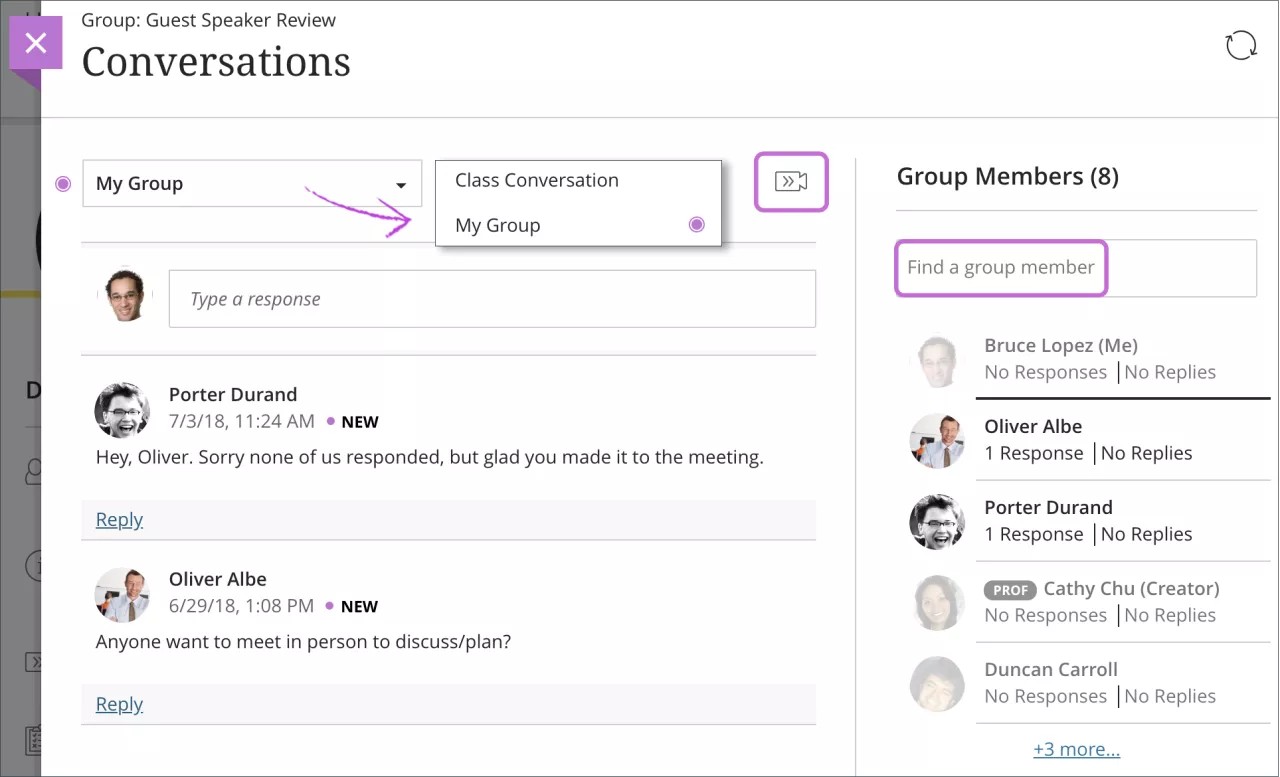Click Cathy Chu's avatar in Group Members
Screen dimensions: 1280x777
tap(937, 602)
